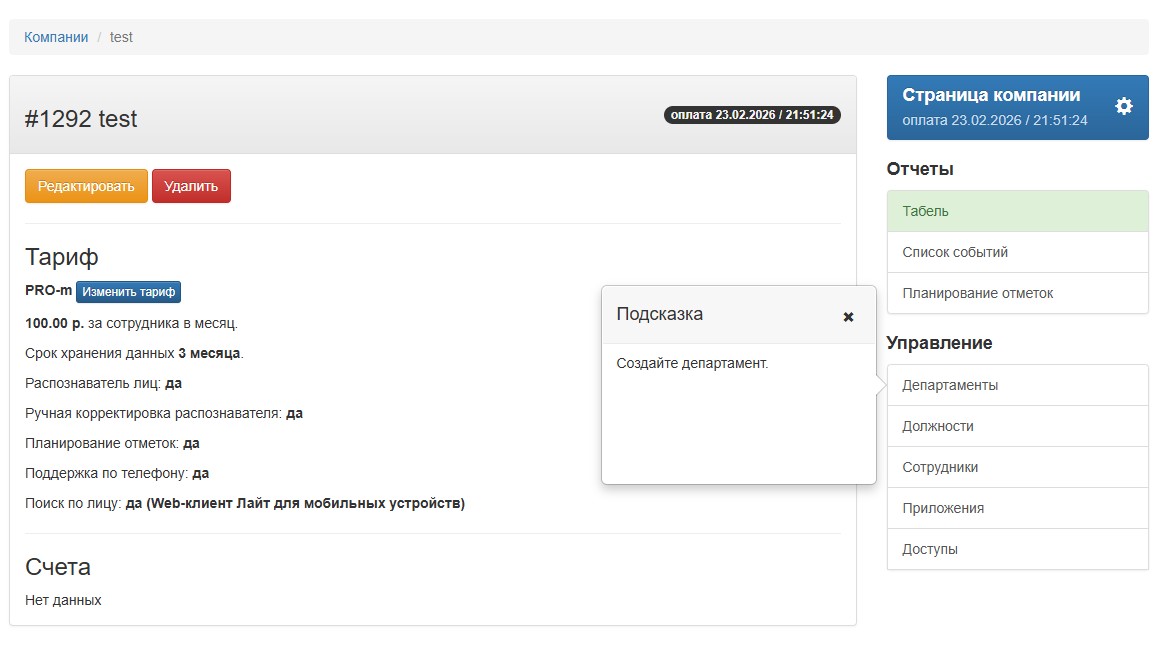Open the Страница компании panel
1165x656 pixels.
(990, 106)
